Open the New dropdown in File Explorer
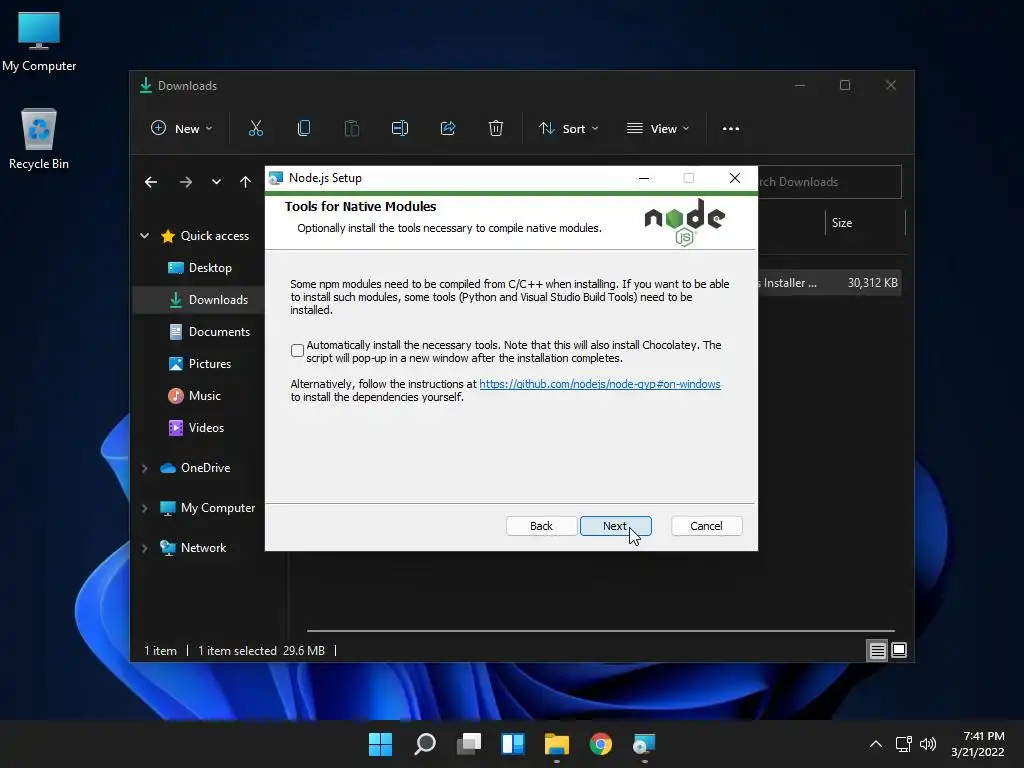 (x=182, y=129)
